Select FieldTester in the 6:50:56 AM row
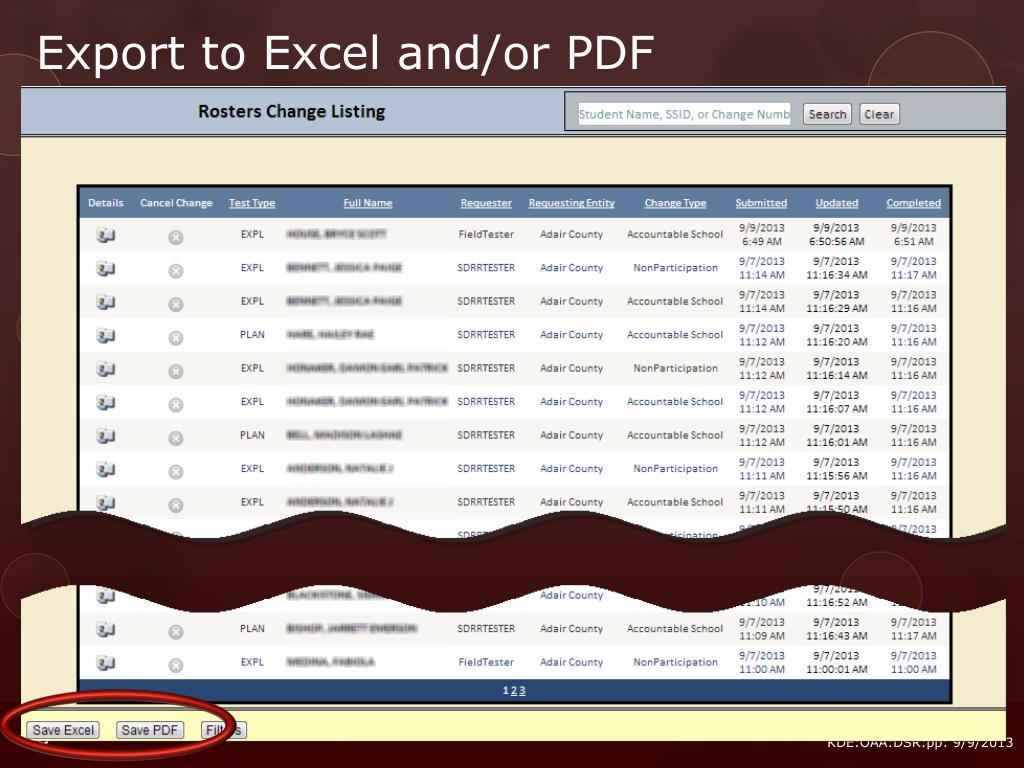The height and width of the screenshot is (768, 1024). tap(486, 234)
